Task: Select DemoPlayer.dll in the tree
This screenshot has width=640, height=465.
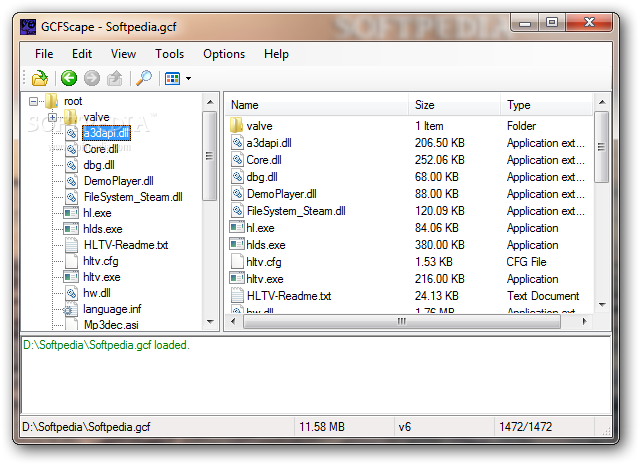Action: click(118, 181)
